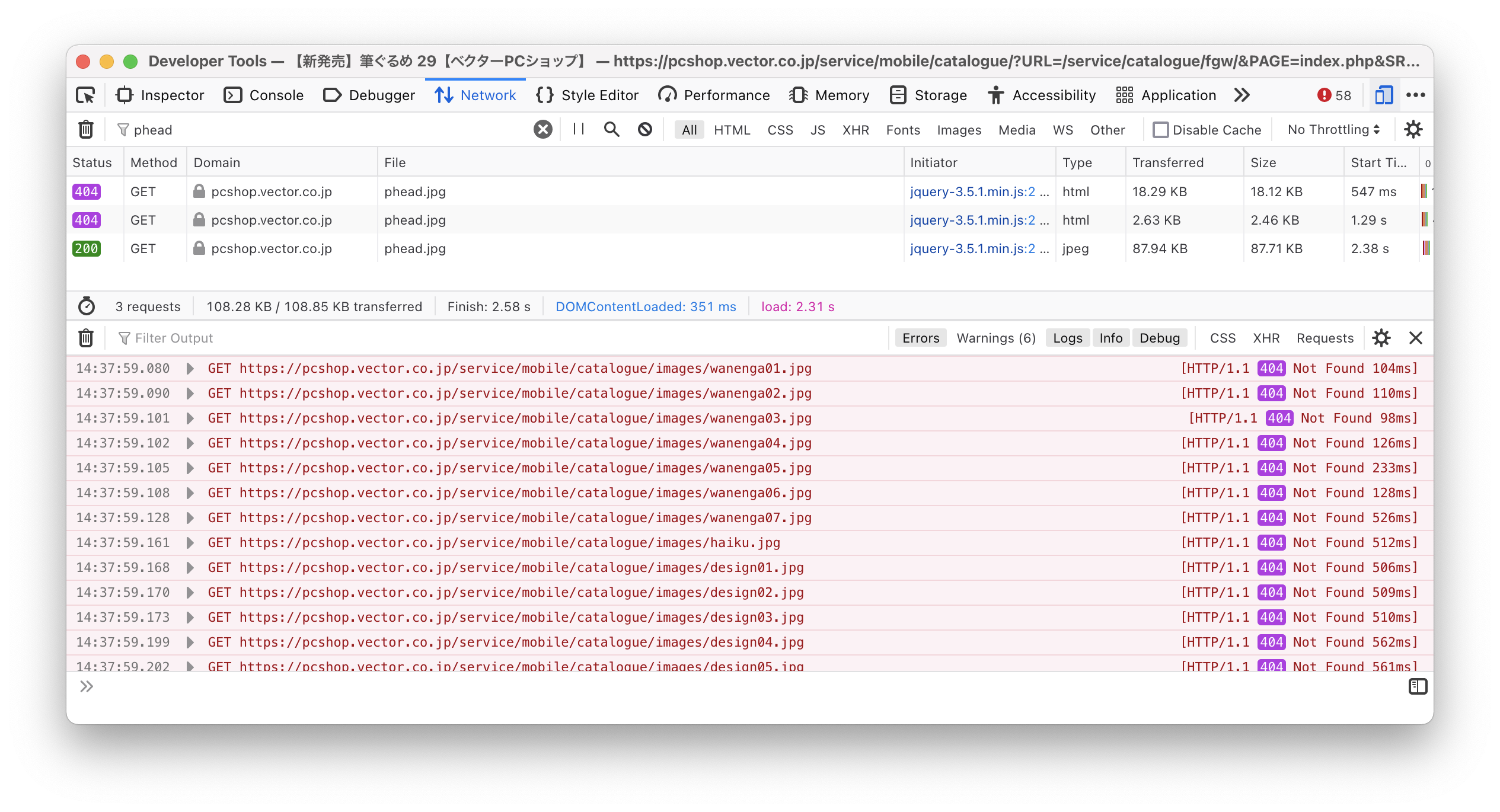Enable request blocking with the block icon
Image resolution: width=1500 pixels, height=812 pixels.
tap(645, 129)
